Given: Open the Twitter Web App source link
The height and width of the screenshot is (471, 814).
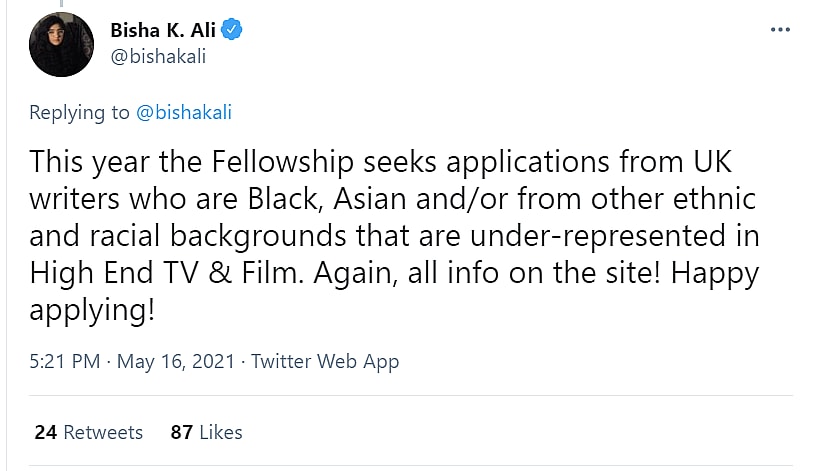Looking at the screenshot, I should pos(325,361).
